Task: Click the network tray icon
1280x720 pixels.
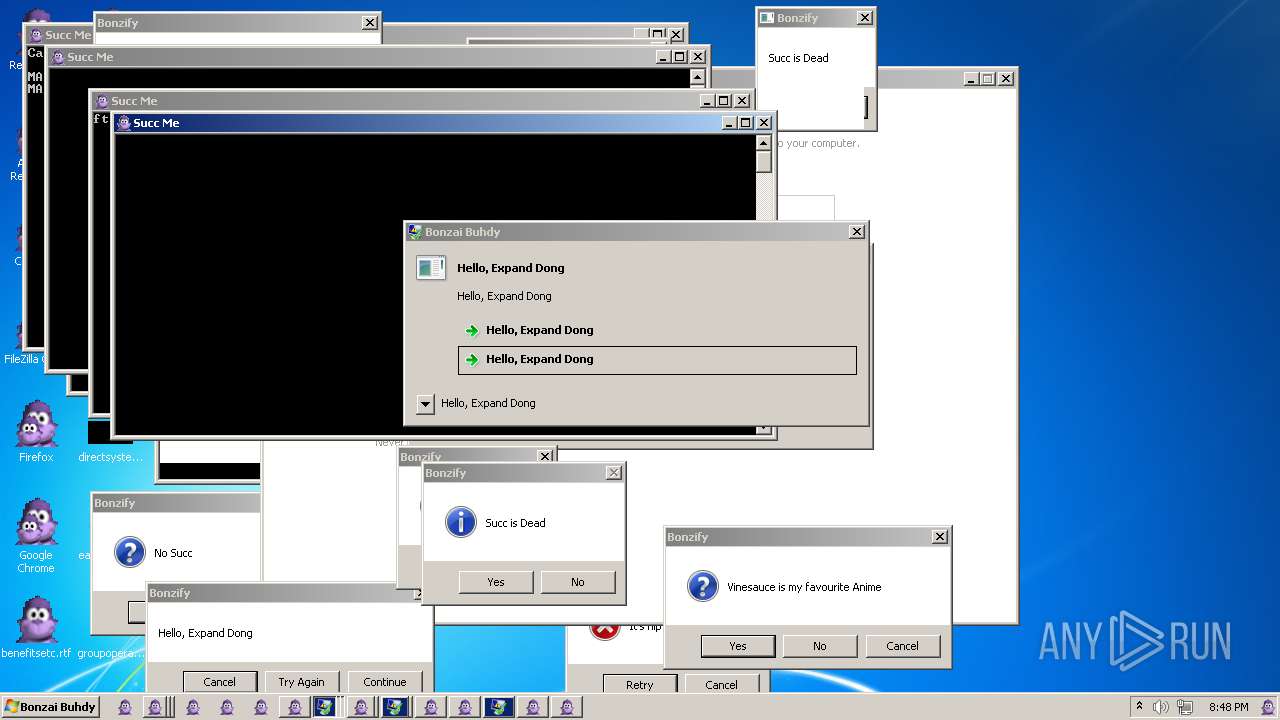Action: tap(1184, 707)
